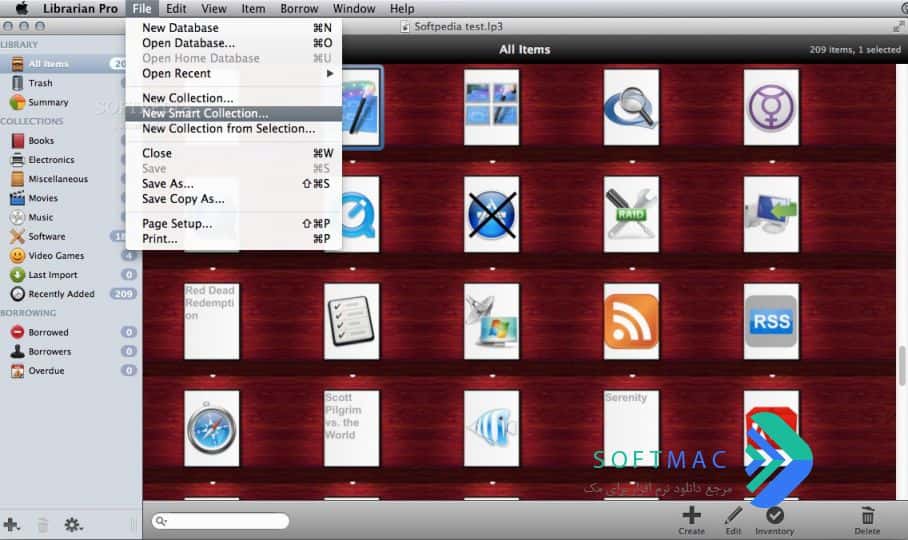Click the sidebar bottom trash icon

pyautogui.click(x=42, y=525)
